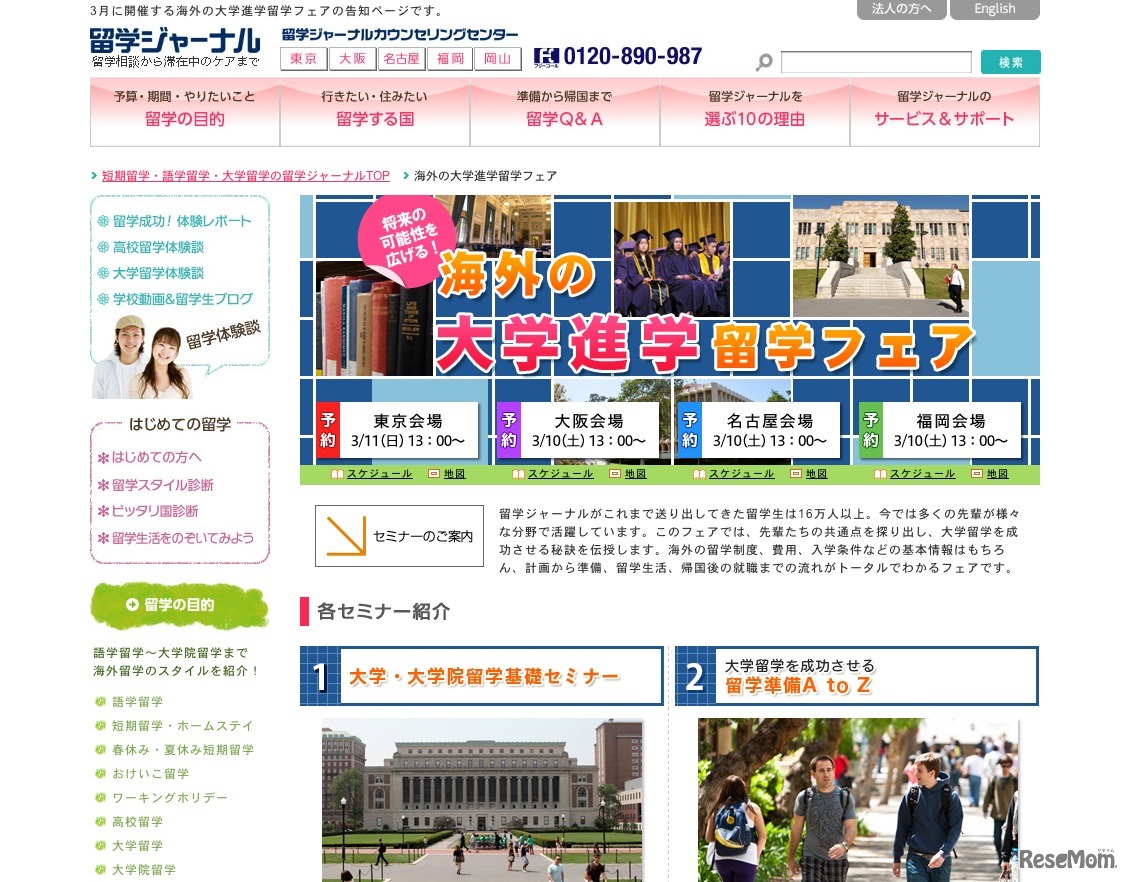This screenshot has height=882, width=1130.
Task: Open 大学留学体験談 in the top sidebar box
Action: coord(158,273)
